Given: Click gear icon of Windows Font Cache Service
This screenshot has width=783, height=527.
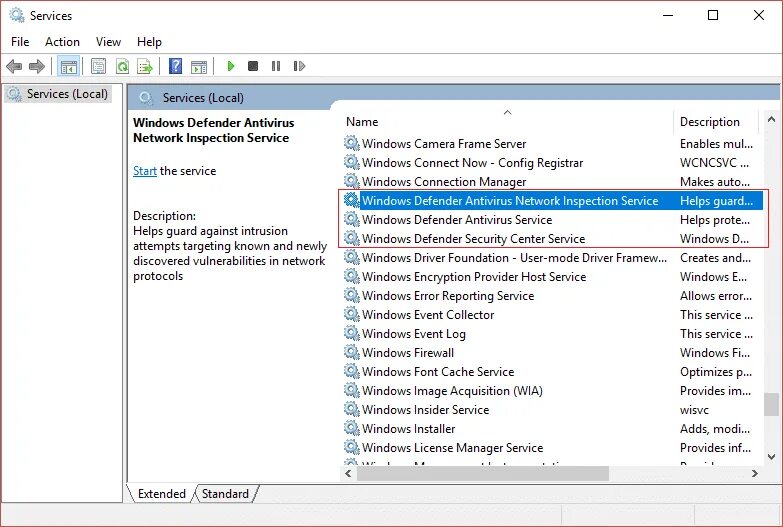Looking at the screenshot, I should click(x=352, y=371).
